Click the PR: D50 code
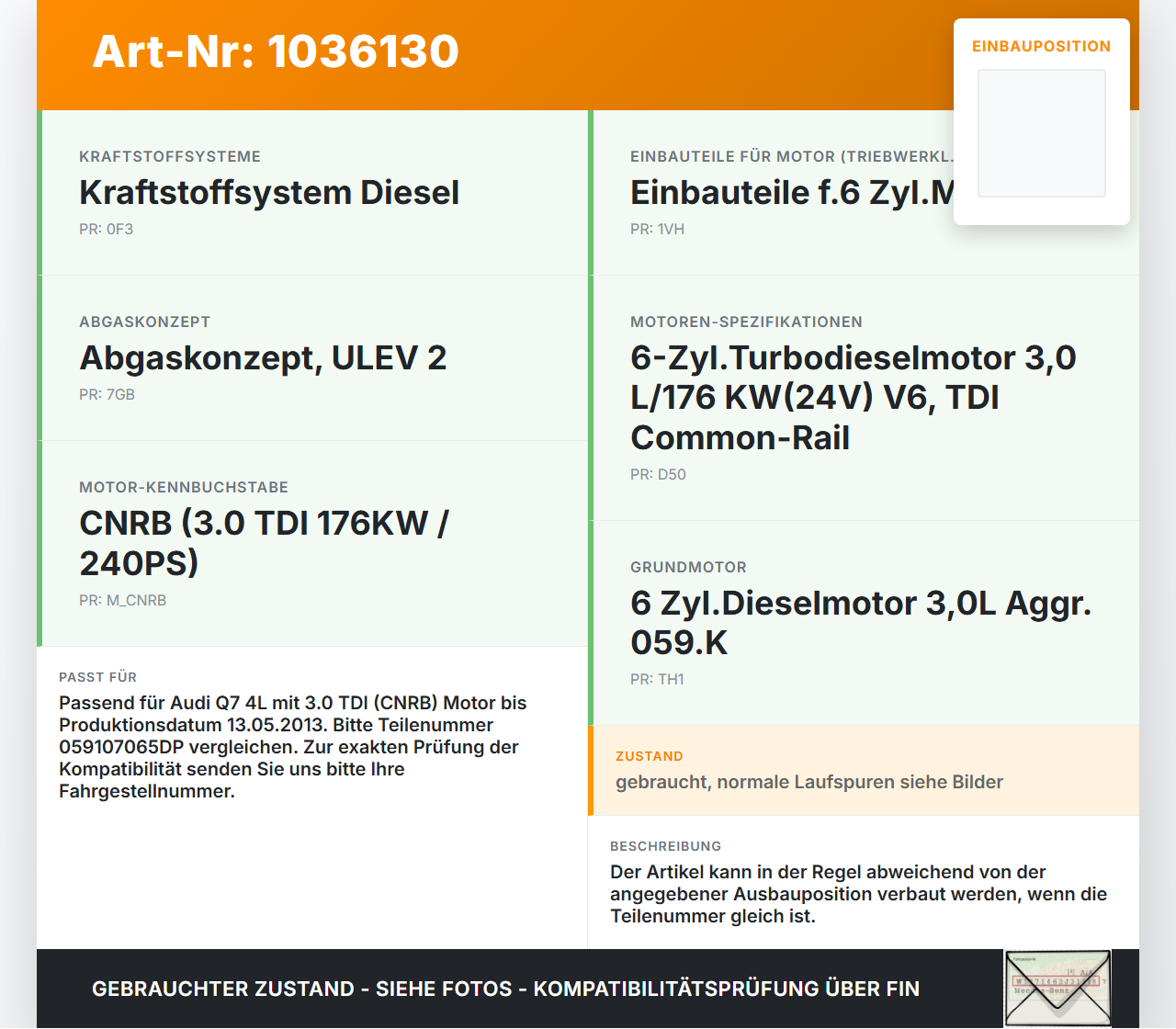 [659, 474]
